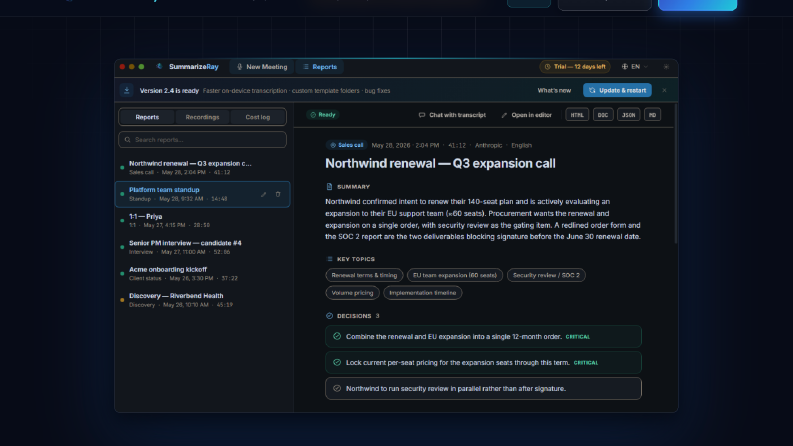Switch to the Recordings tab
The height and width of the screenshot is (446, 793).
pyautogui.click(x=202, y=117)
